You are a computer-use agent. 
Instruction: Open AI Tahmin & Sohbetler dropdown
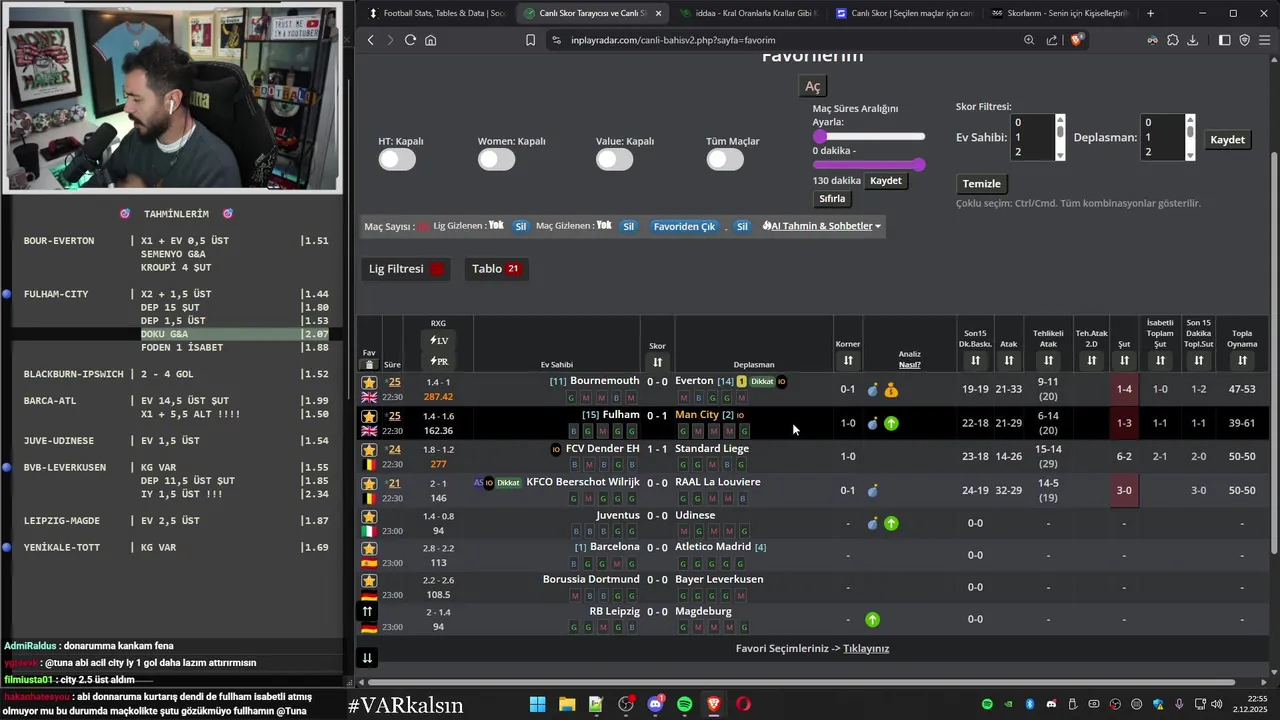tap(821, 226)
